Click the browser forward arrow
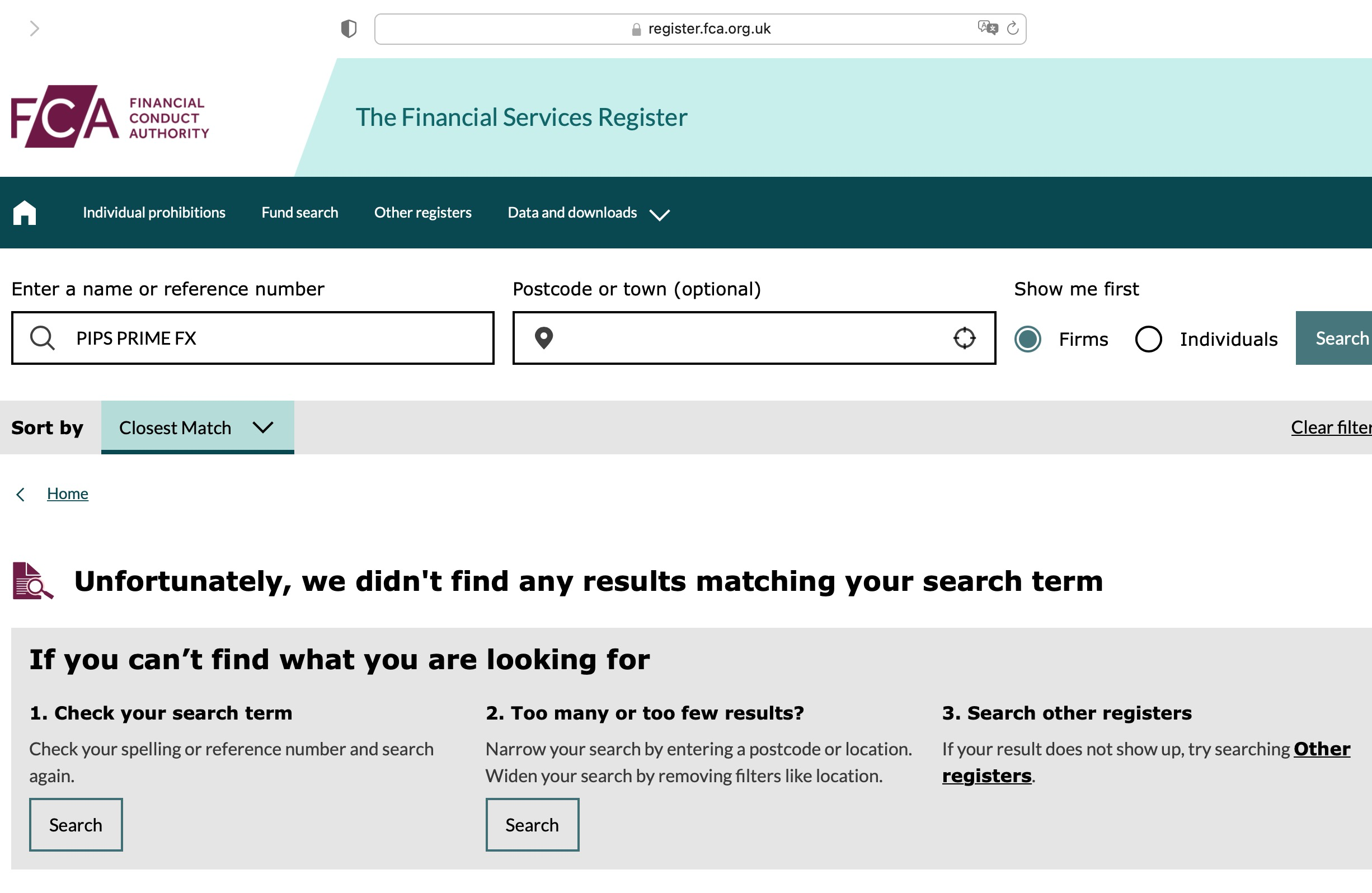This screenshot has width=1372, height=893. tap(35, 28)
